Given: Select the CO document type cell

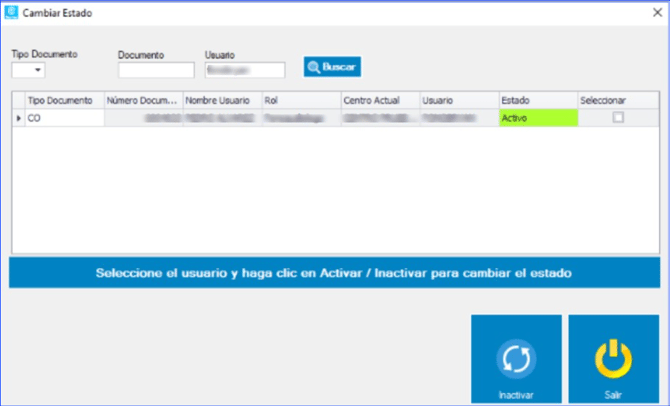Looking at the screenshot, I should (x=63, y=118).
